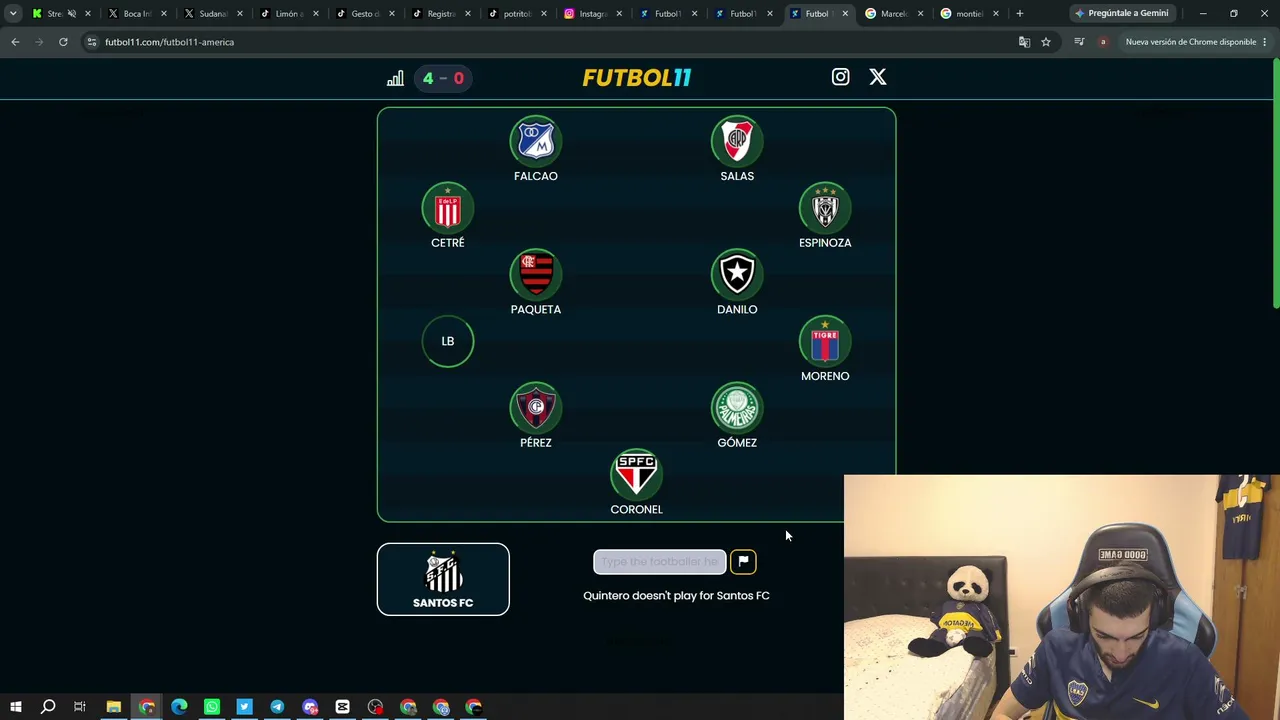Click the Flamengo crest above Paqueta
Viewport: 1280px width, 720px height.
tap(536, 275)
